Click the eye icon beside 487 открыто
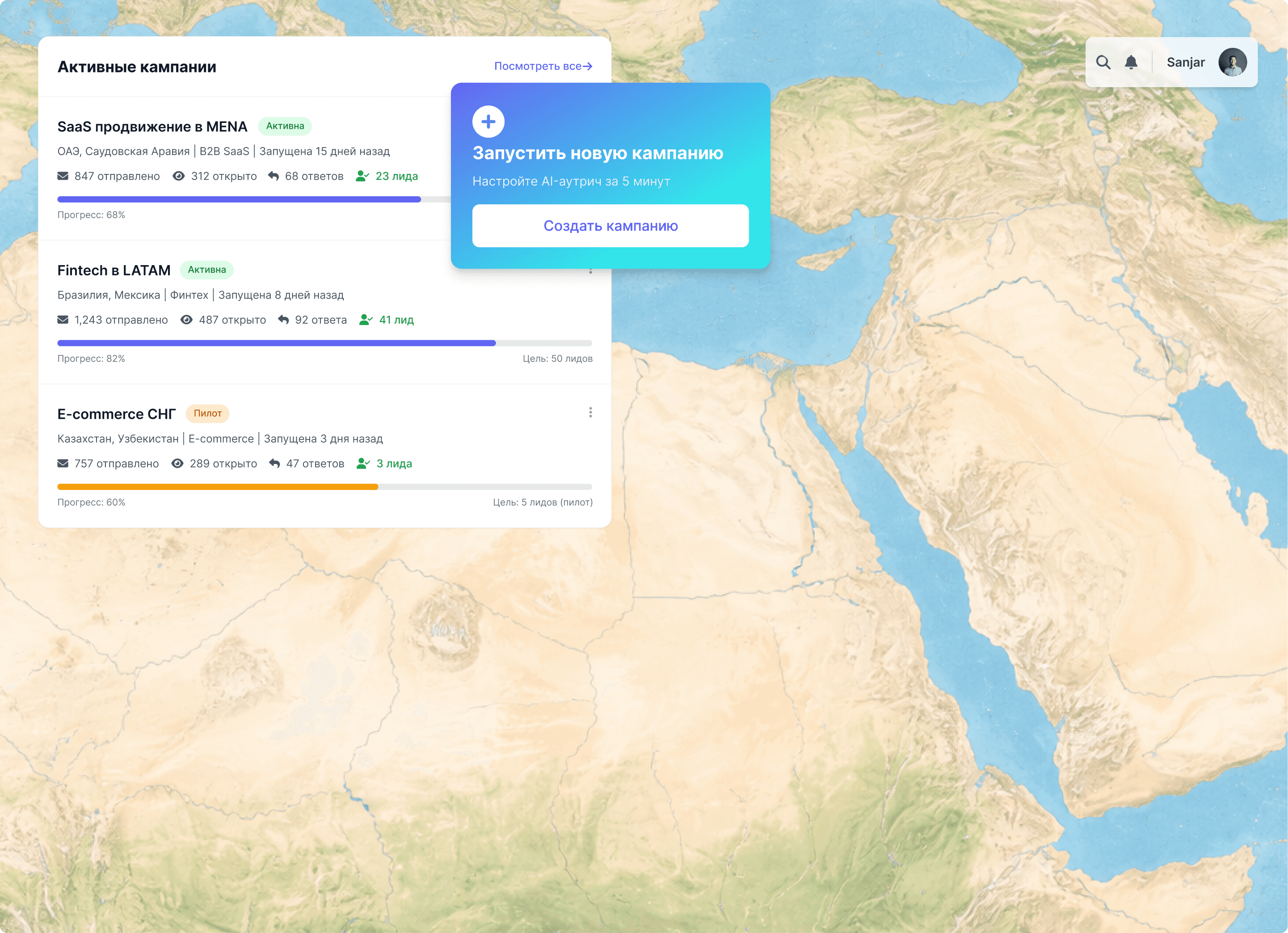The width and height of the screenshot is (1288, 933). [186, 319]
